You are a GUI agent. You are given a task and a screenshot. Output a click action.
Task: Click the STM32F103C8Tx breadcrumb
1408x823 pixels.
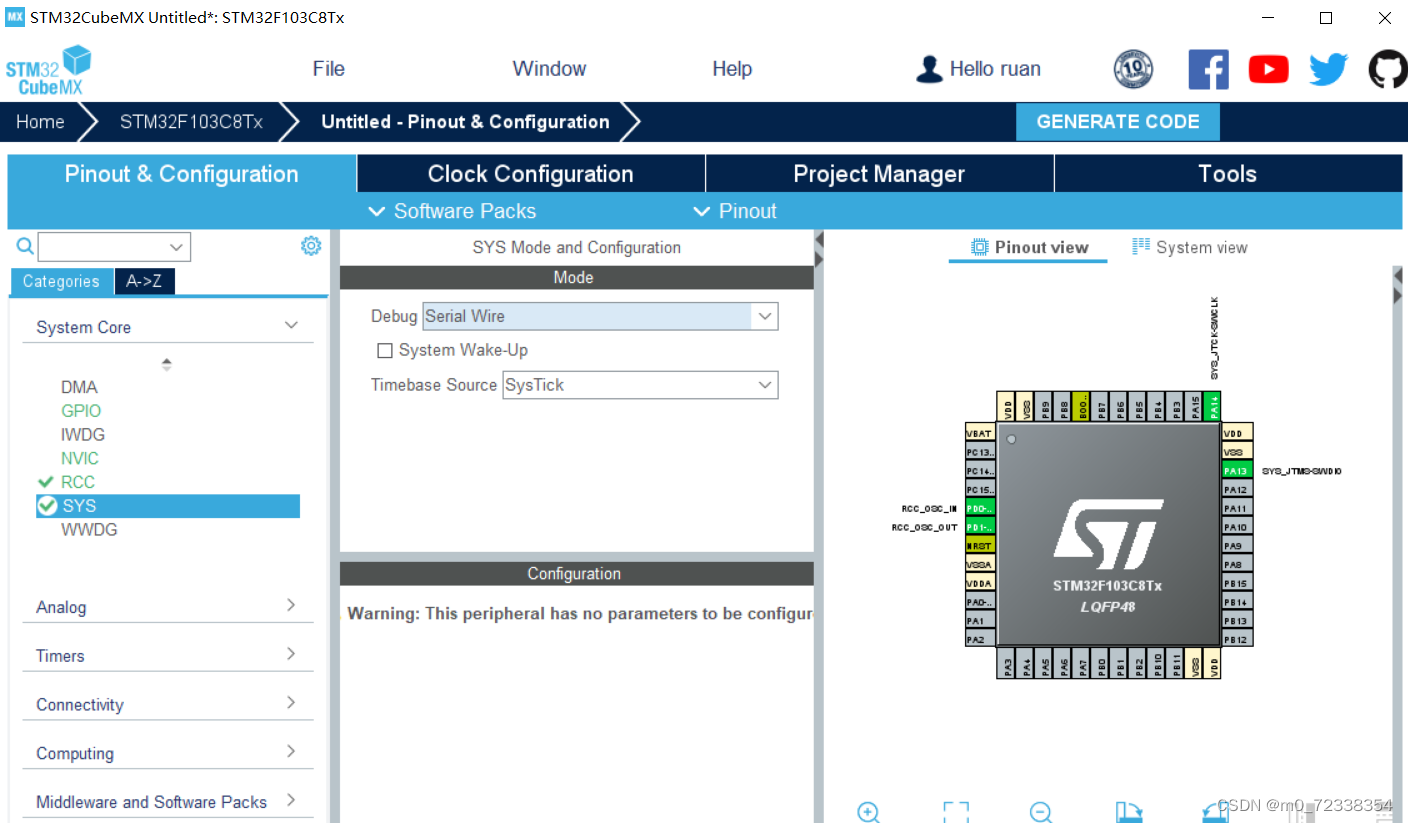(x=191, y=122)
